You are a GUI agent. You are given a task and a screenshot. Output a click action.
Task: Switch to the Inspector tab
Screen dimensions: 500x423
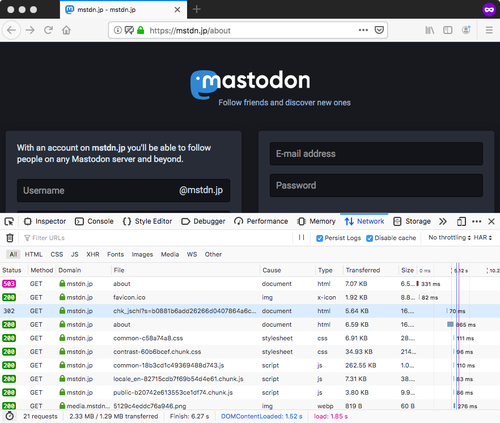click(x=45, y=221)
